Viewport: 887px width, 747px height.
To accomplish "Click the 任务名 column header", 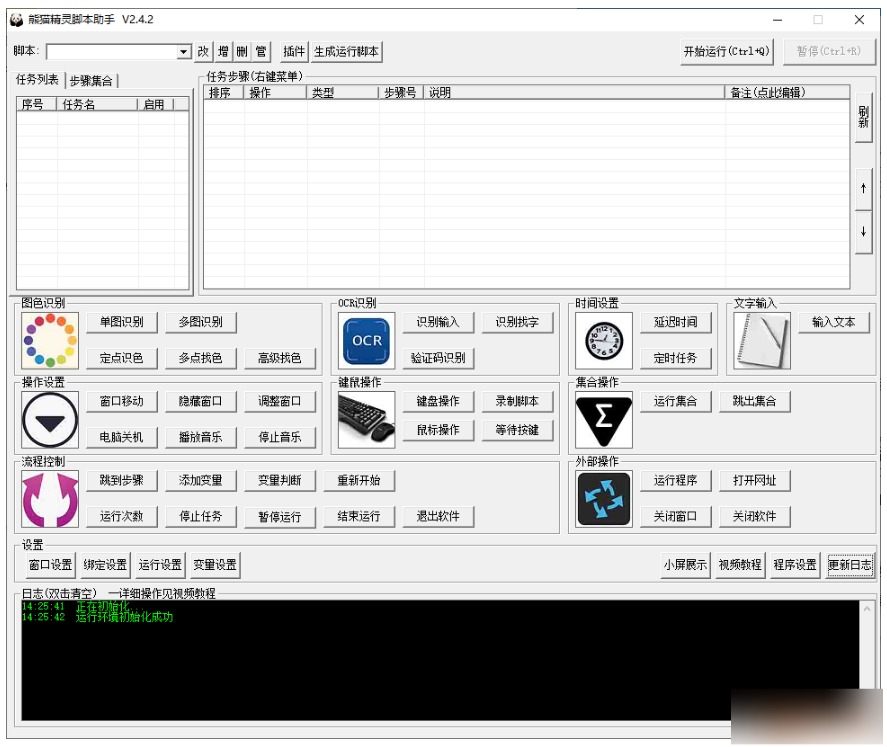I will [97, 104].
